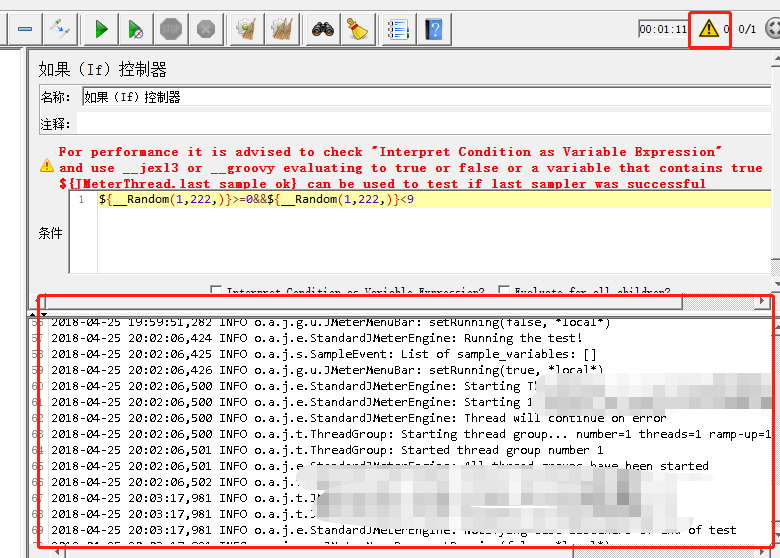Open Help with question mark book icon
The height and width of the screenshot is (558, 780).
(434, 29)
